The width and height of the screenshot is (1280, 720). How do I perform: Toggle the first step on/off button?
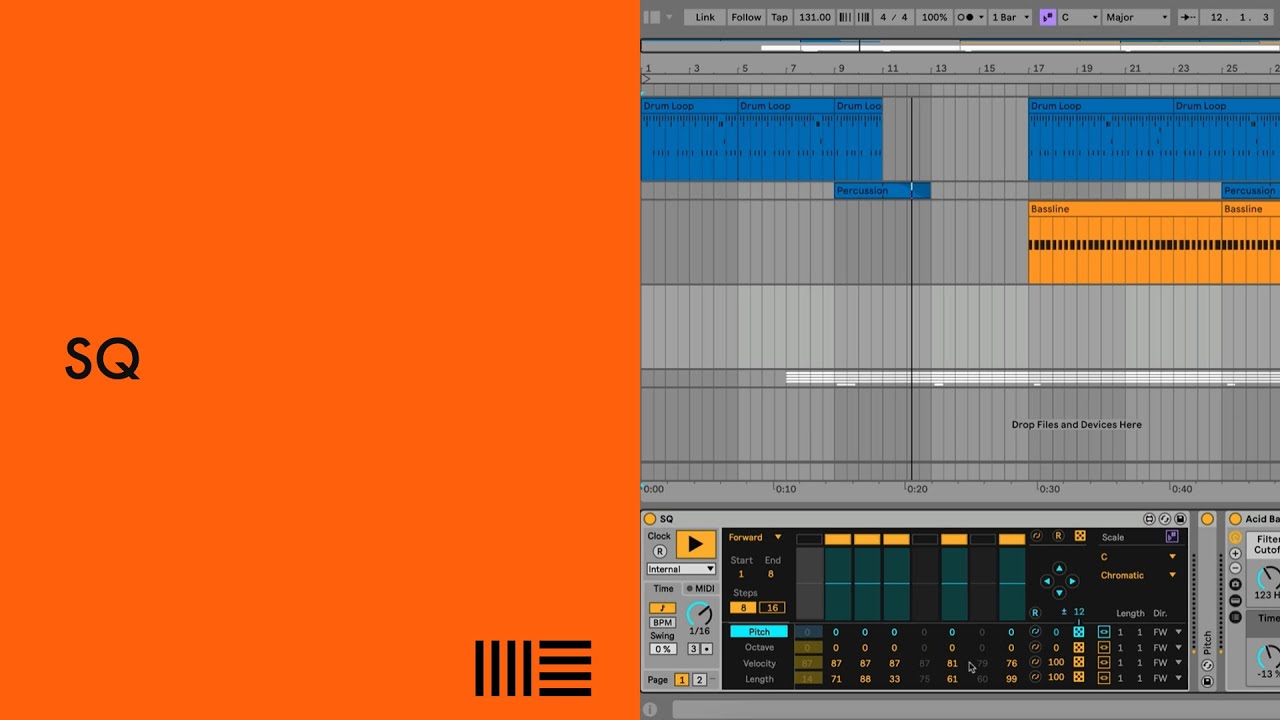tap(809, 539)
